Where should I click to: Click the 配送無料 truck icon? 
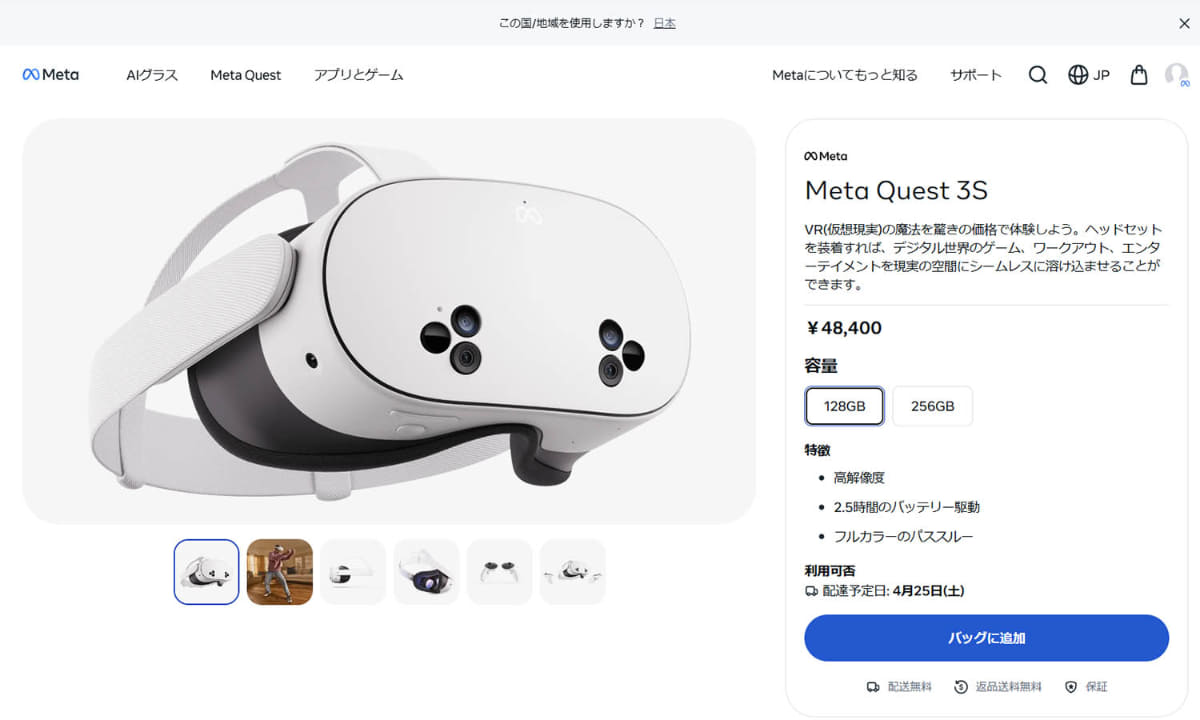coord(873,687)
